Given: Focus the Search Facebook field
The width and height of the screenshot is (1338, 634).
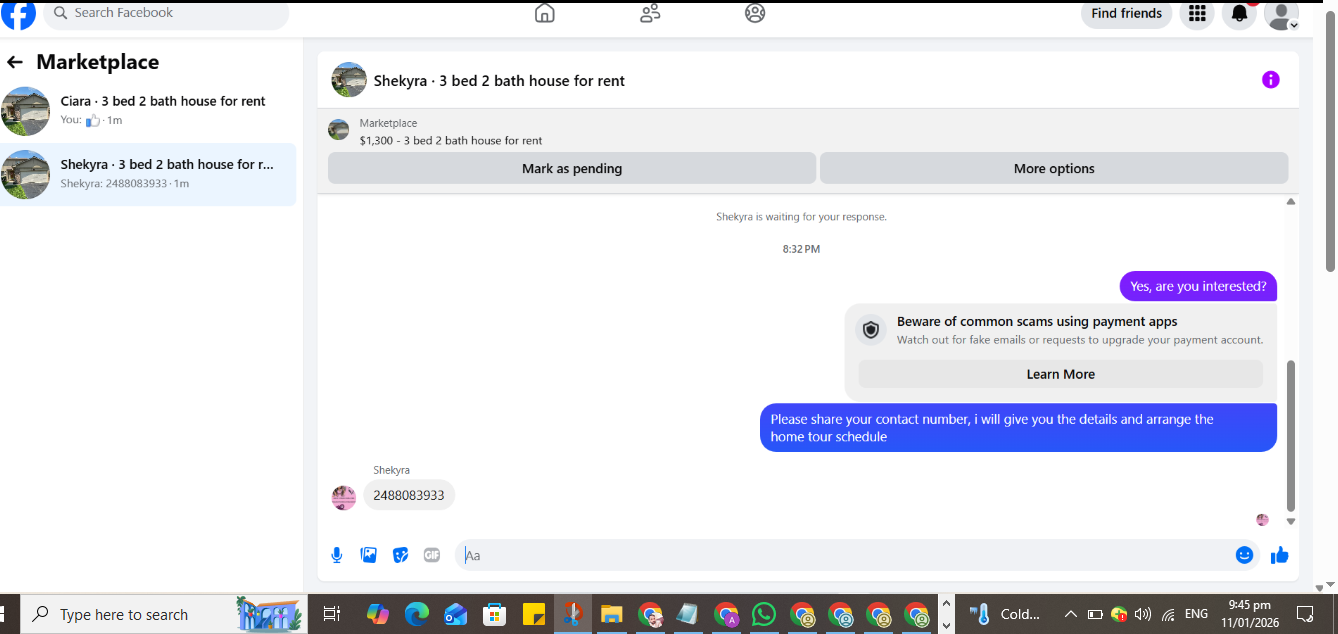Looking at the screenshot, I should click(x=166, y=13).
